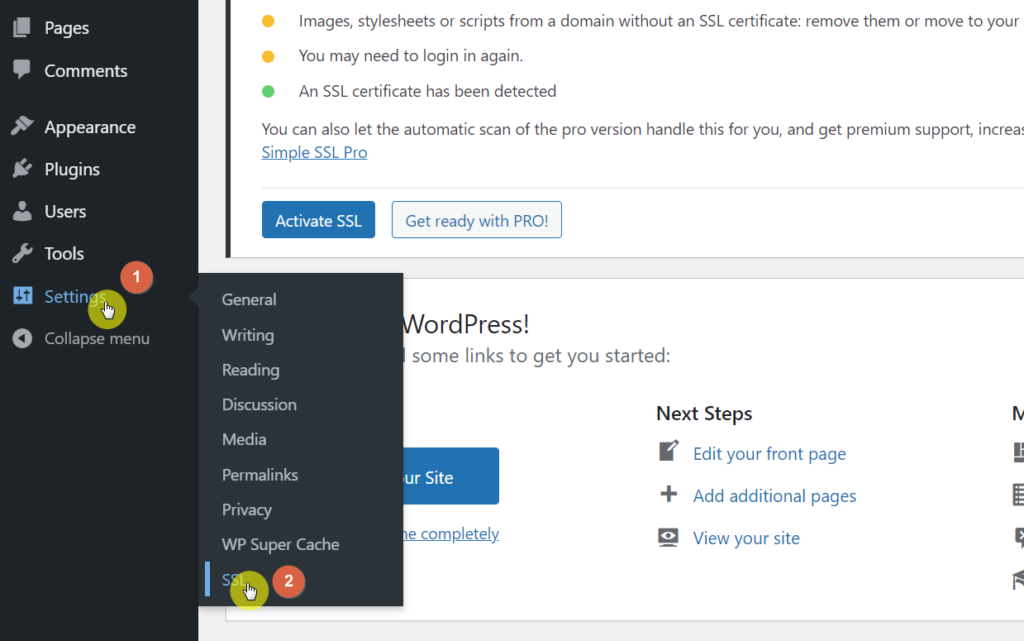Click the Plugins plug icon
Viewport: 1024px width, 641px height.
click(x=22, y=168)
